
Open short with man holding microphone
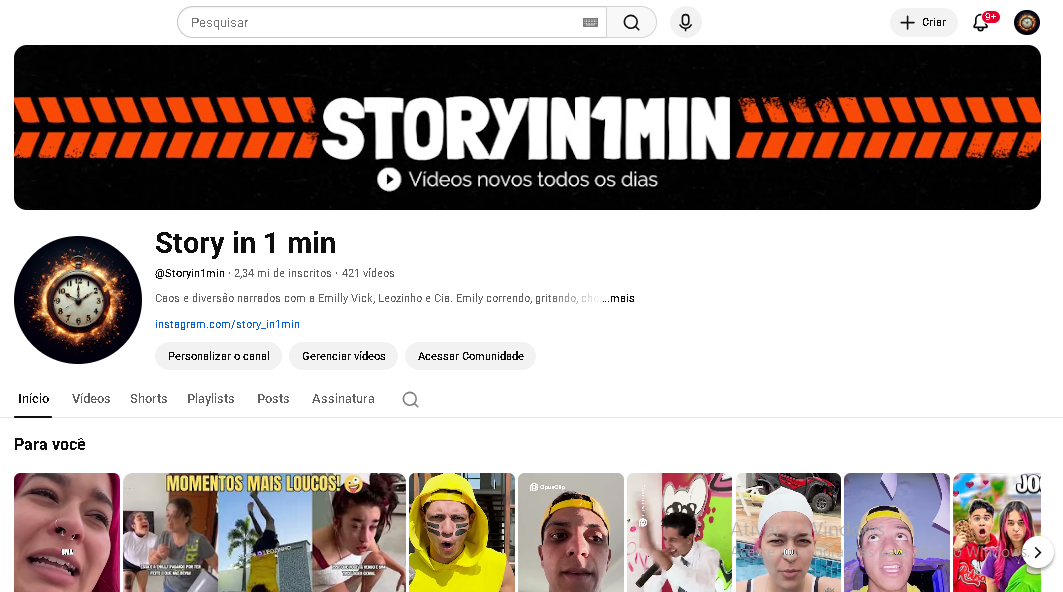click(680, 532)
